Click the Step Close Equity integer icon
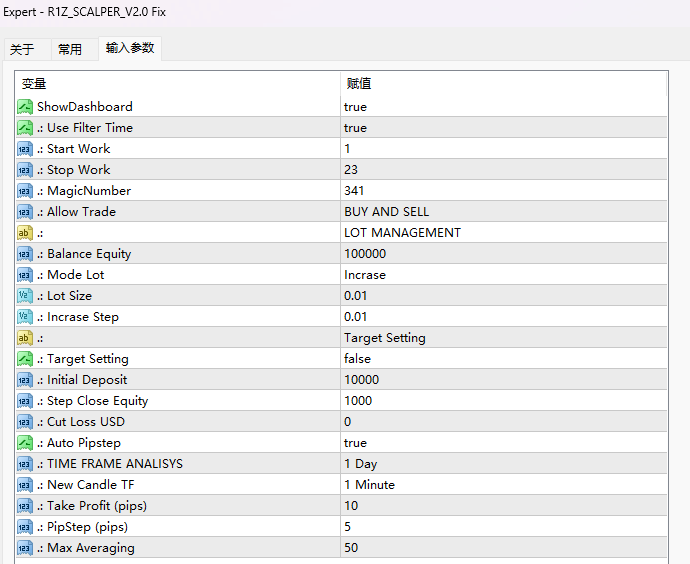 pyautogui.click(x=25, y=401)
